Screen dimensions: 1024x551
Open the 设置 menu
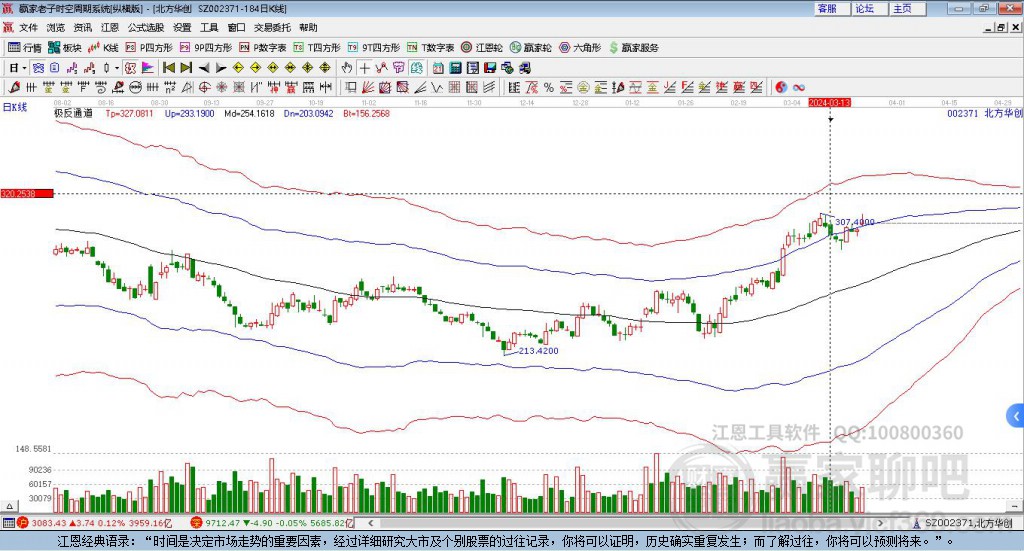pos(182,27)
